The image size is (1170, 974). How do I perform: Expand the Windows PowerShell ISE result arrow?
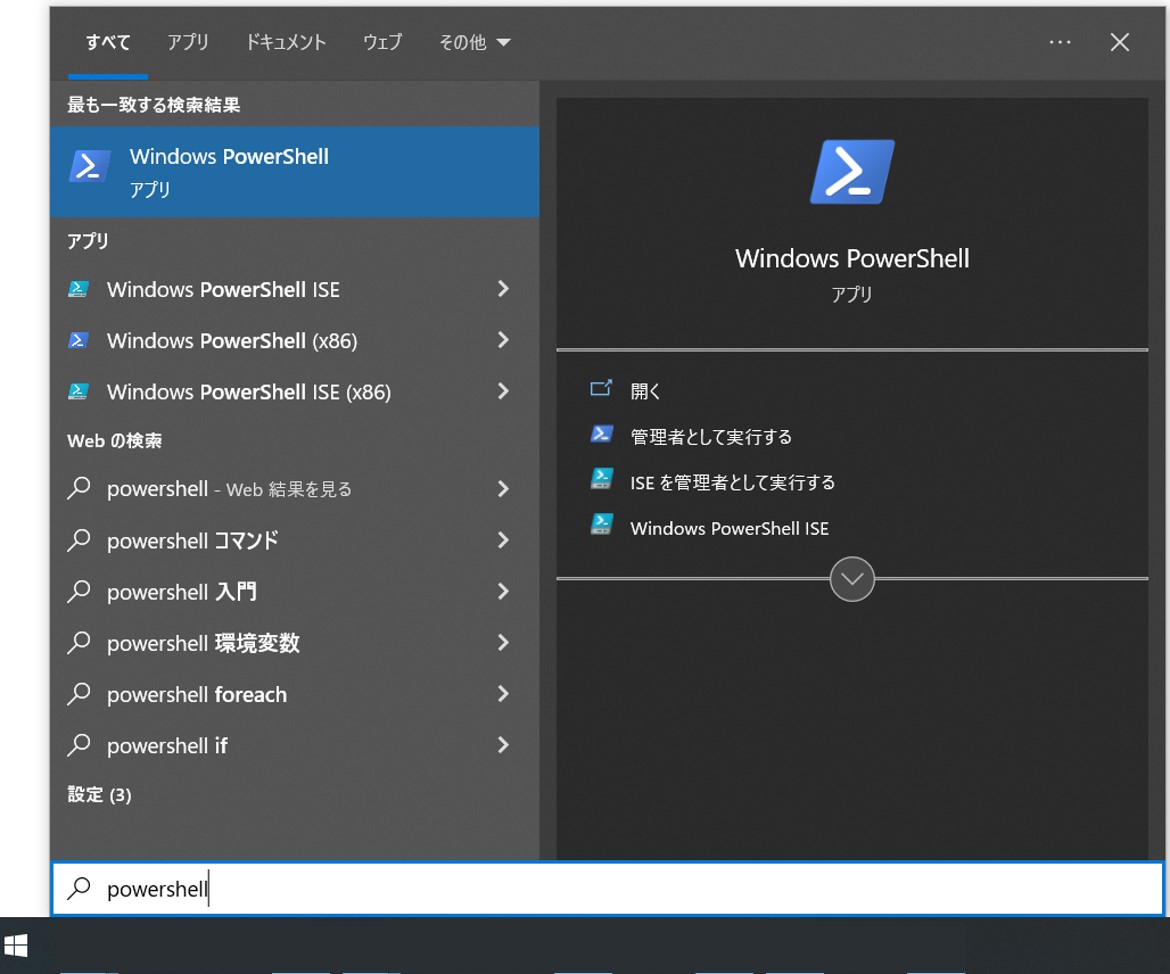pyautogui.click(x=503, y=289)
